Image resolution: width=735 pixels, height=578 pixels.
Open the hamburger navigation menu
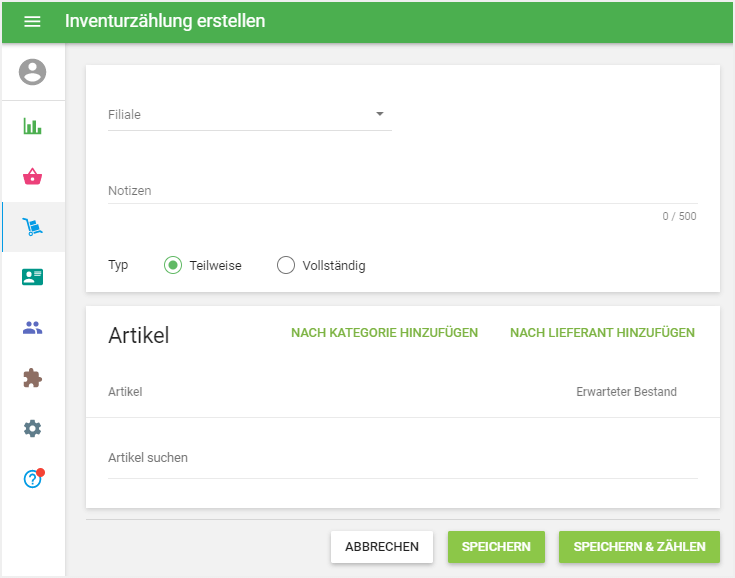coord(32,21)
